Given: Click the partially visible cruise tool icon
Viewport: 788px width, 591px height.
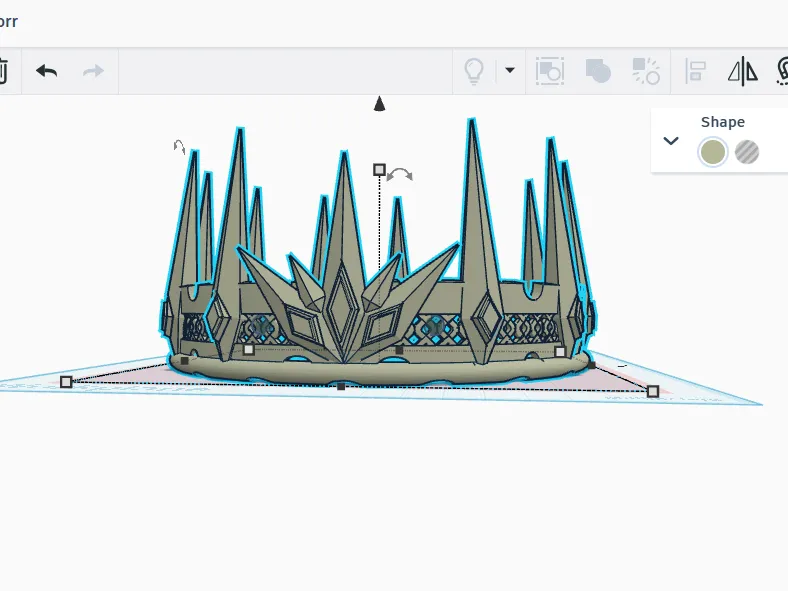Looking at the screenshot, I should 782,71.
